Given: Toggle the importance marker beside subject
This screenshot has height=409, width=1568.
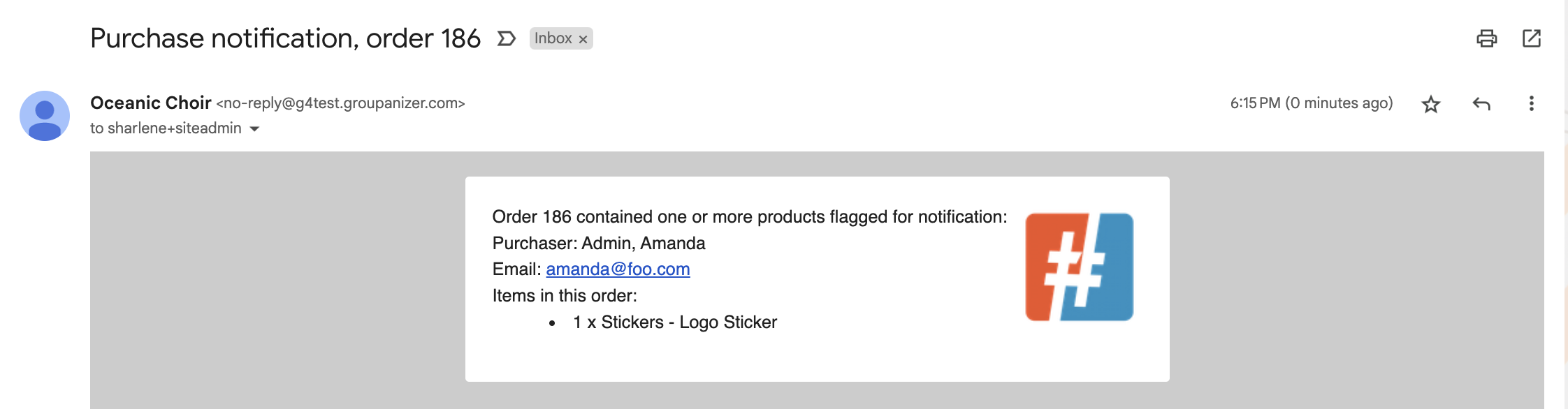Looking at the screenshot, I should (x=507, y=38).
